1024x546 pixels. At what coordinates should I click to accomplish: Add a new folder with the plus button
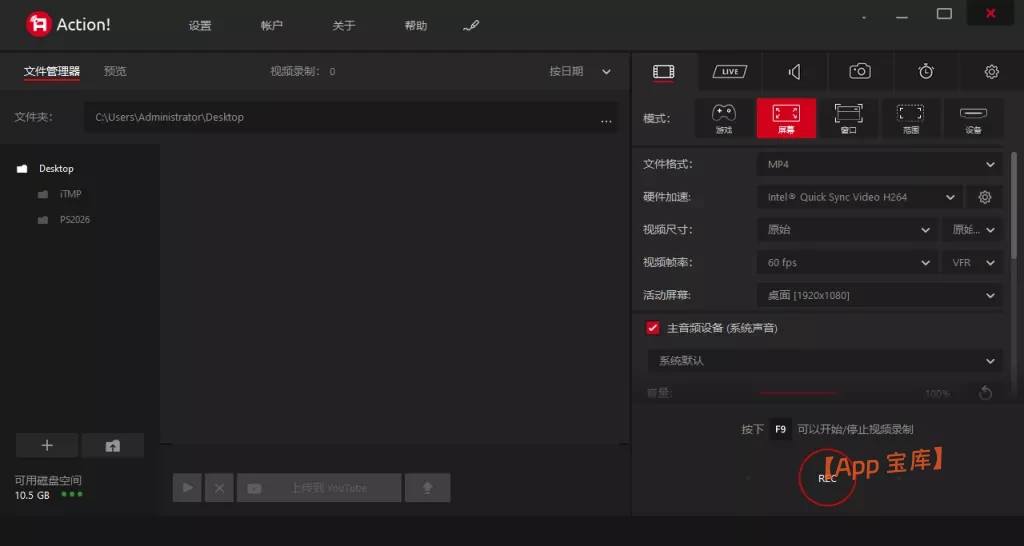[x=47, y=445]
